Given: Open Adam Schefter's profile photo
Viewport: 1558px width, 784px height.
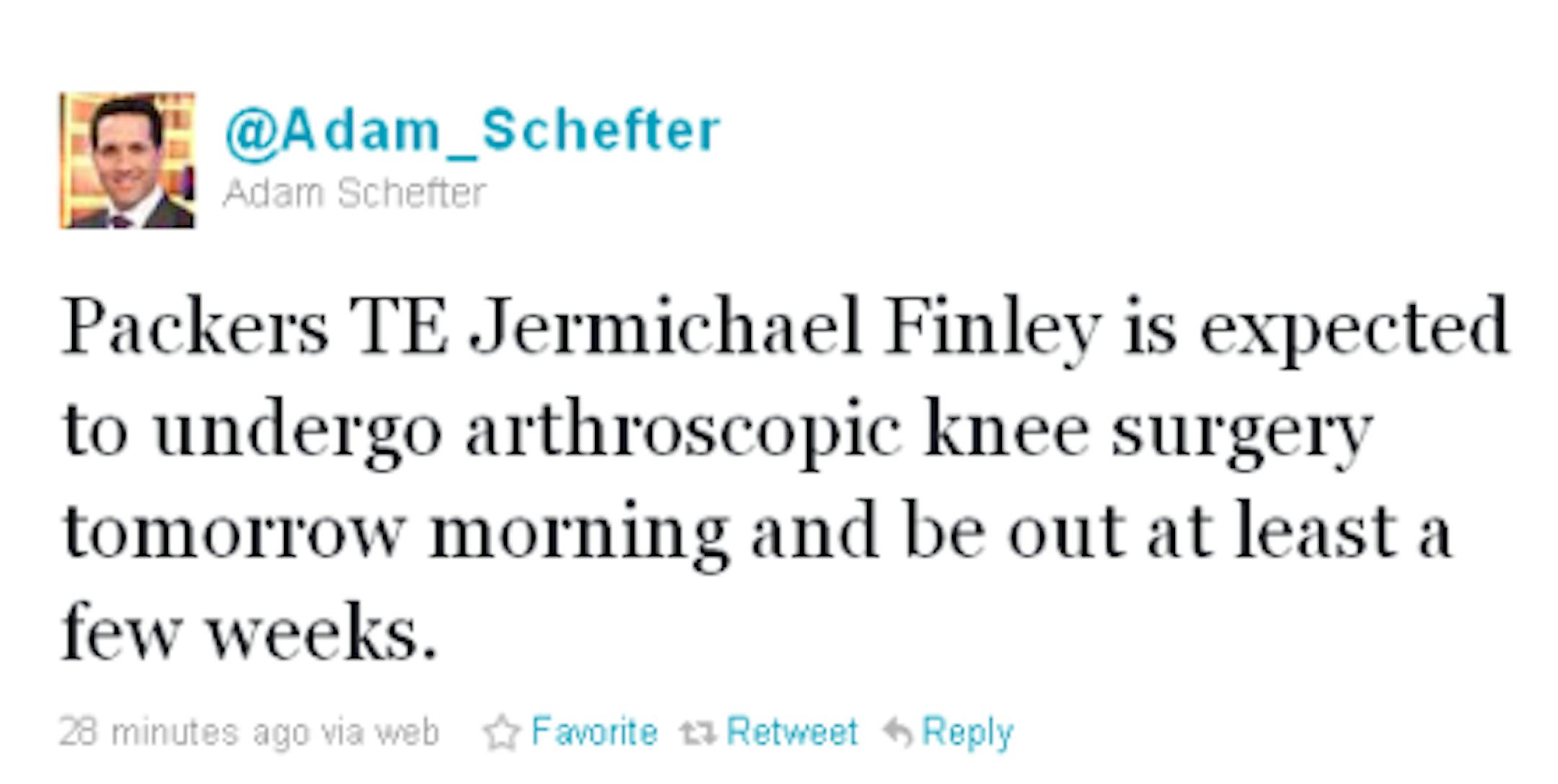Looking at the screenshot, I should point(128,161).
